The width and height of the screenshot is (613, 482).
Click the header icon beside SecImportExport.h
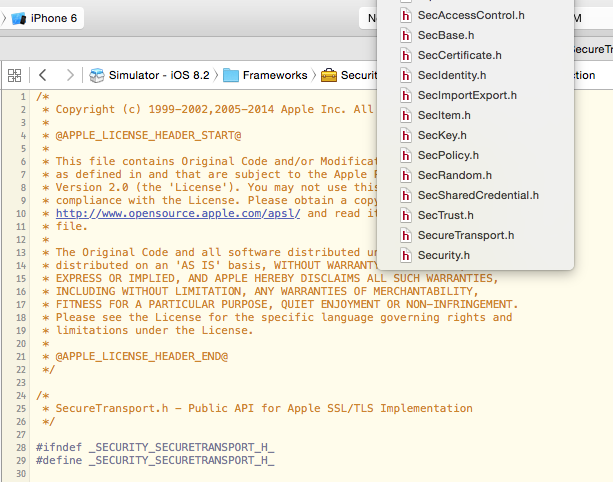[406, 95]
